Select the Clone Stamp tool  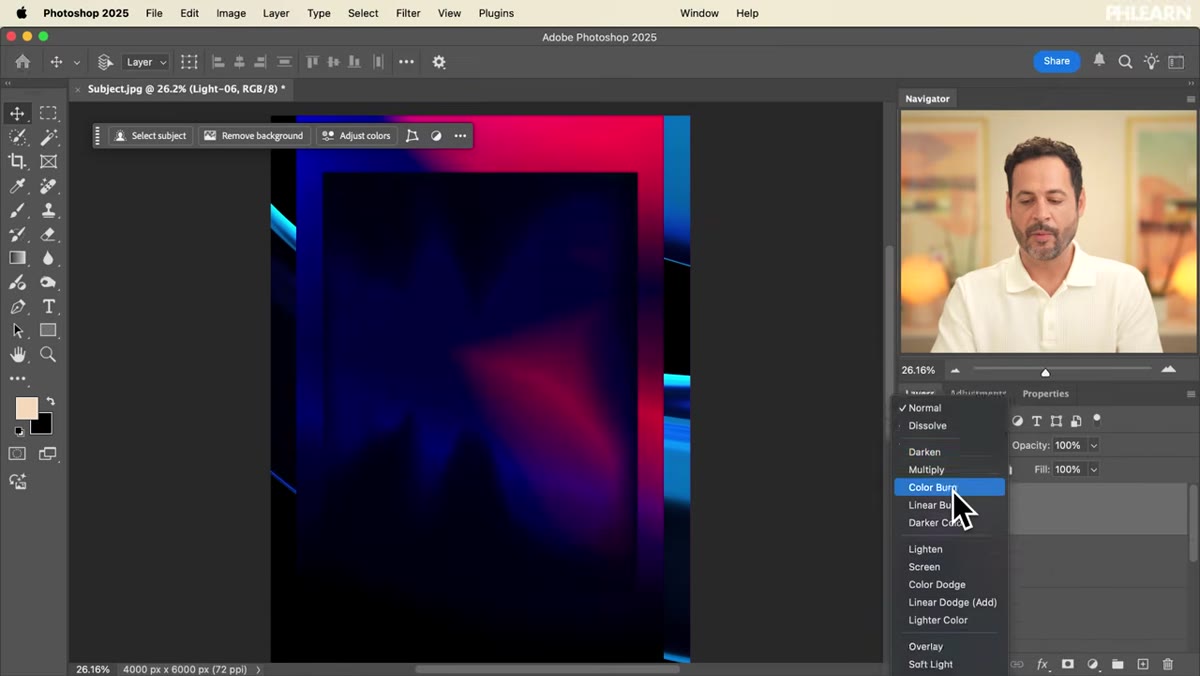pyautogui.click(x=48, y=210)
